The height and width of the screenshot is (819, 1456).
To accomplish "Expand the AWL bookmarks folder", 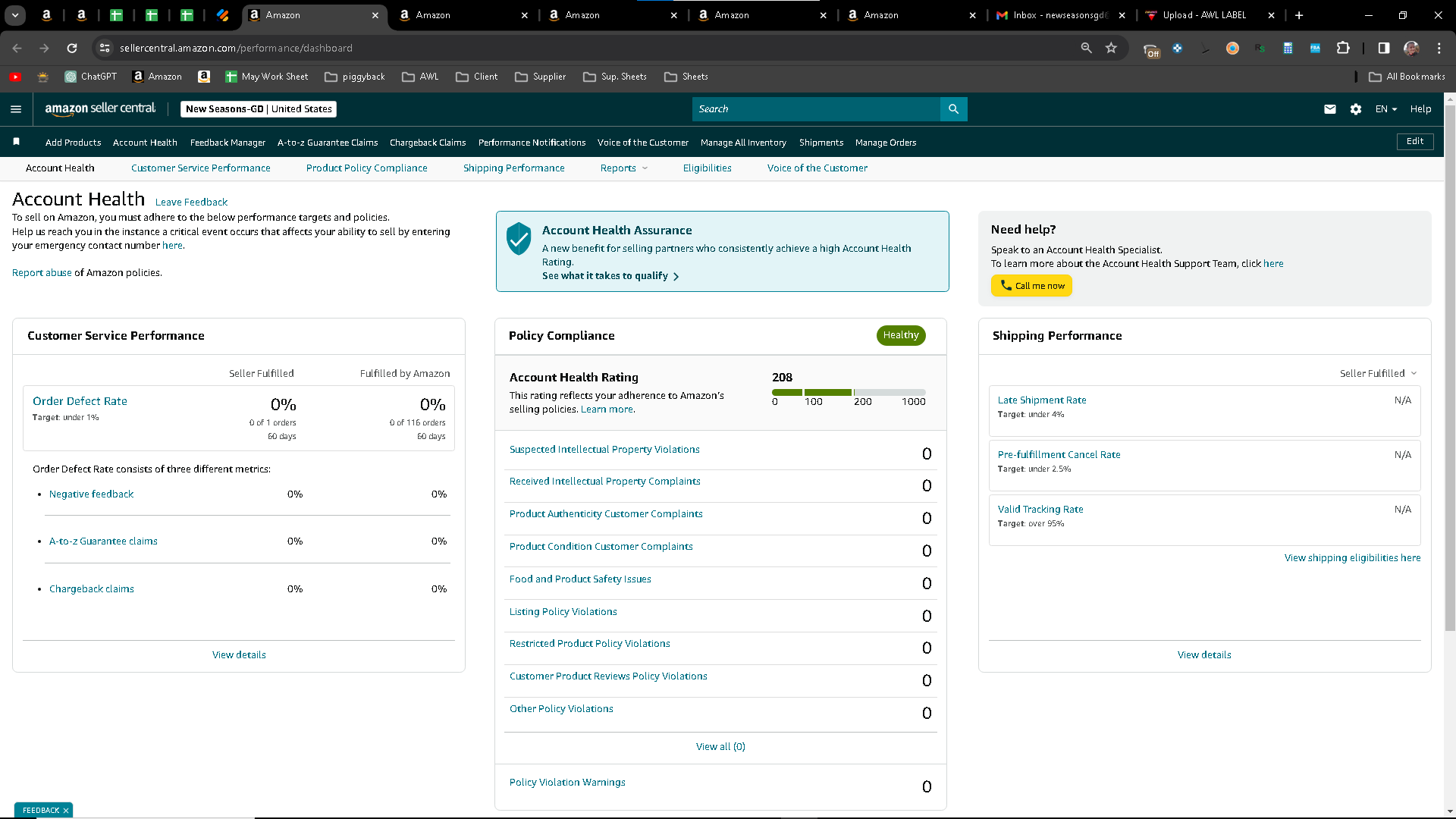I will click(420, 77).
